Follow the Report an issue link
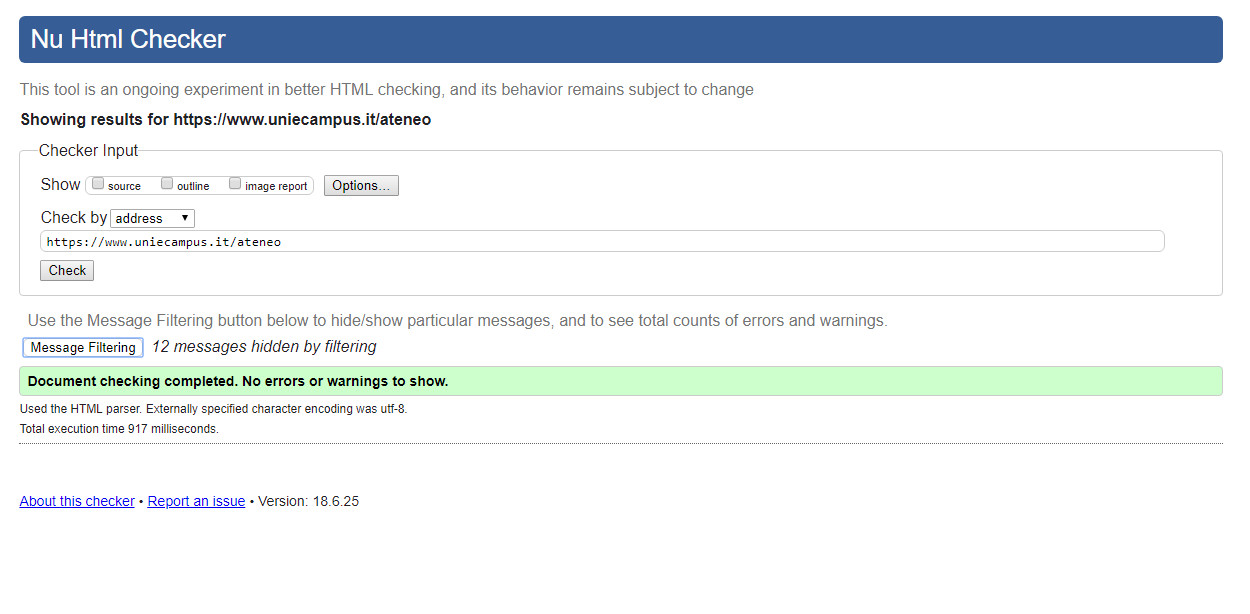1250x614 pixels. [196, 501]
